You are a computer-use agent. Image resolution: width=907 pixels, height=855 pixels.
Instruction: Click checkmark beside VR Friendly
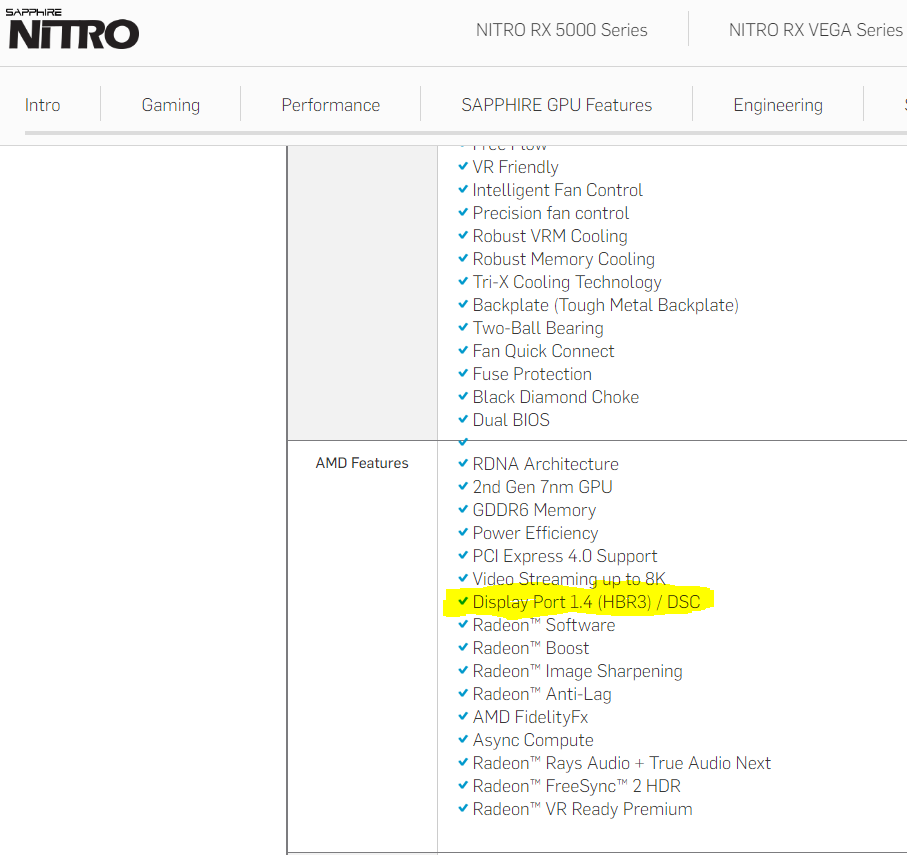pyautogui.click(x=463, y=165)
